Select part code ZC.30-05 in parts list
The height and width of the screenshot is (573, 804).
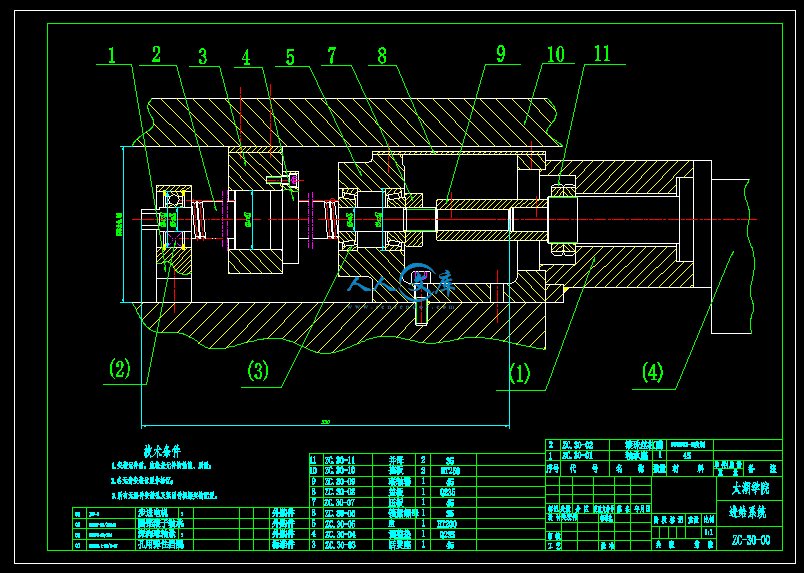point(338,524)
